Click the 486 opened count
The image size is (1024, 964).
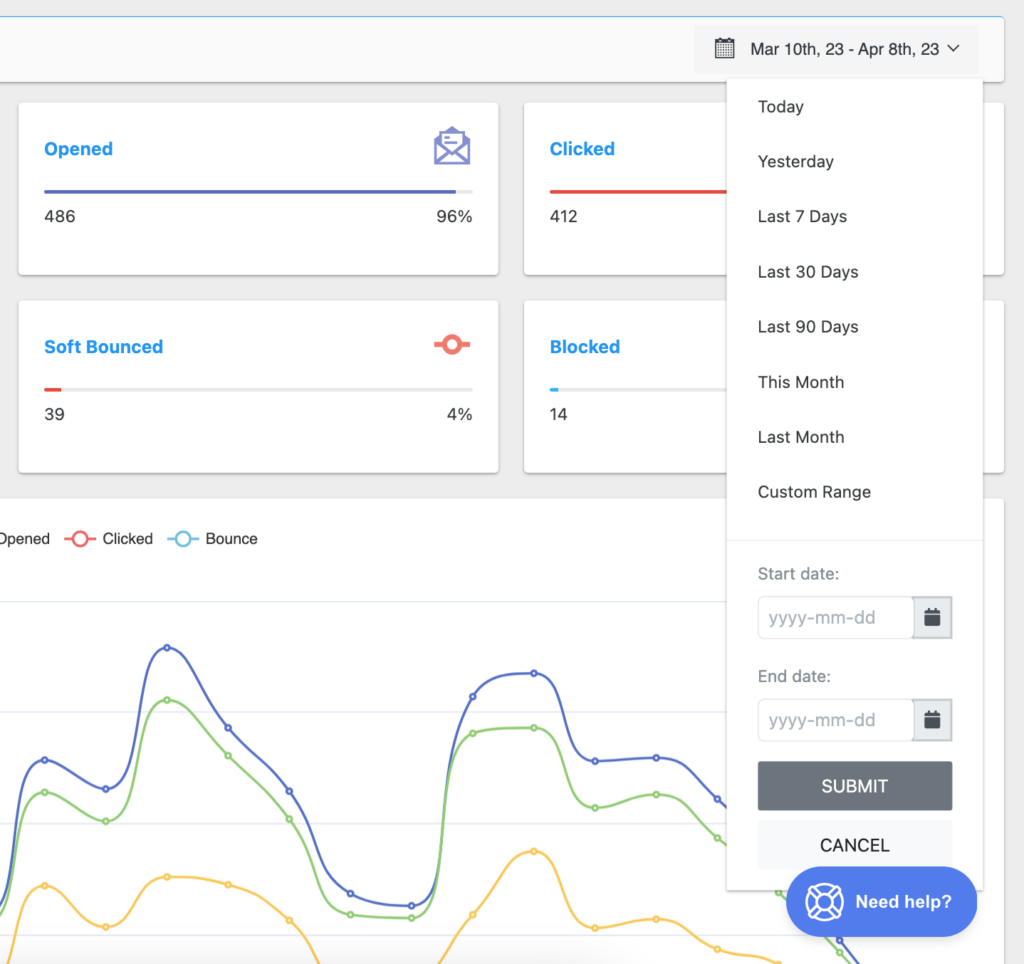(59, 216)
